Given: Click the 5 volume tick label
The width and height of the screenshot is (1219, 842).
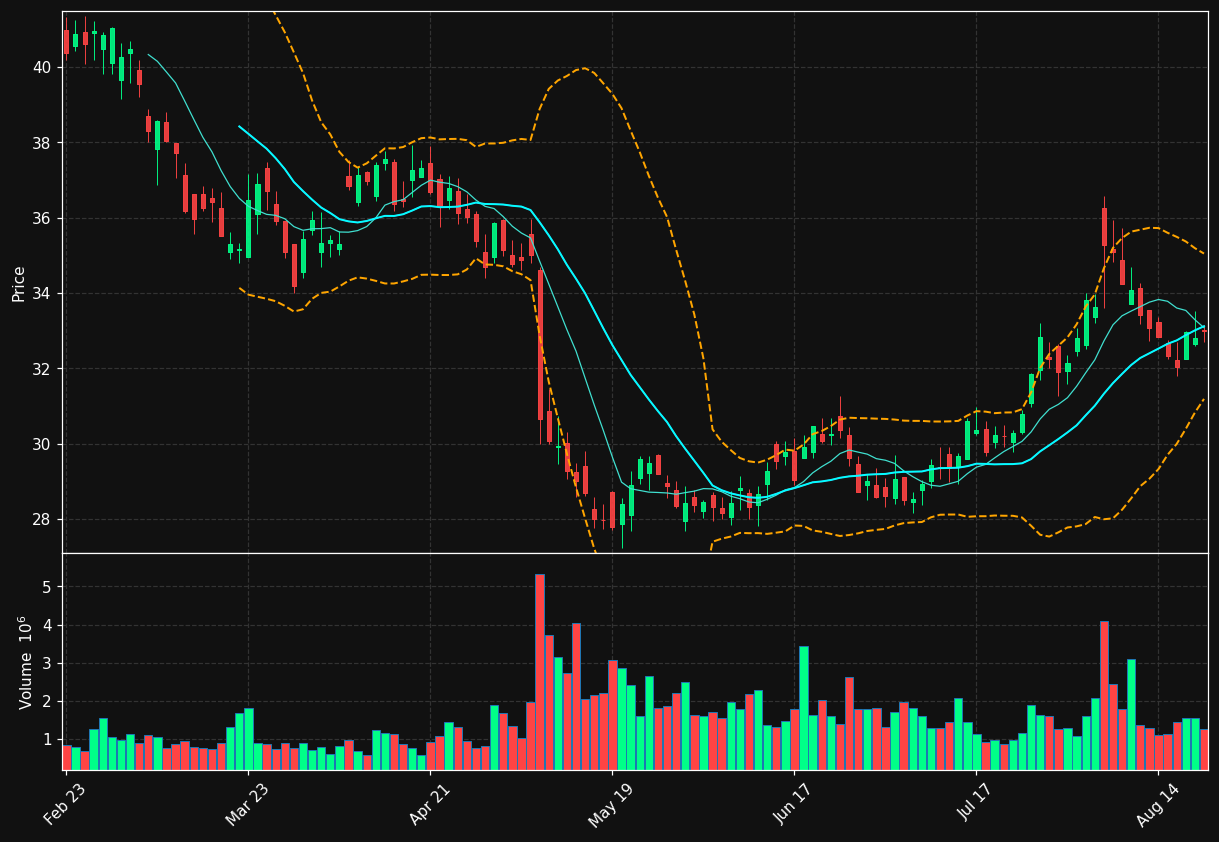Looking at the screenshot, I should pos(46,588).
